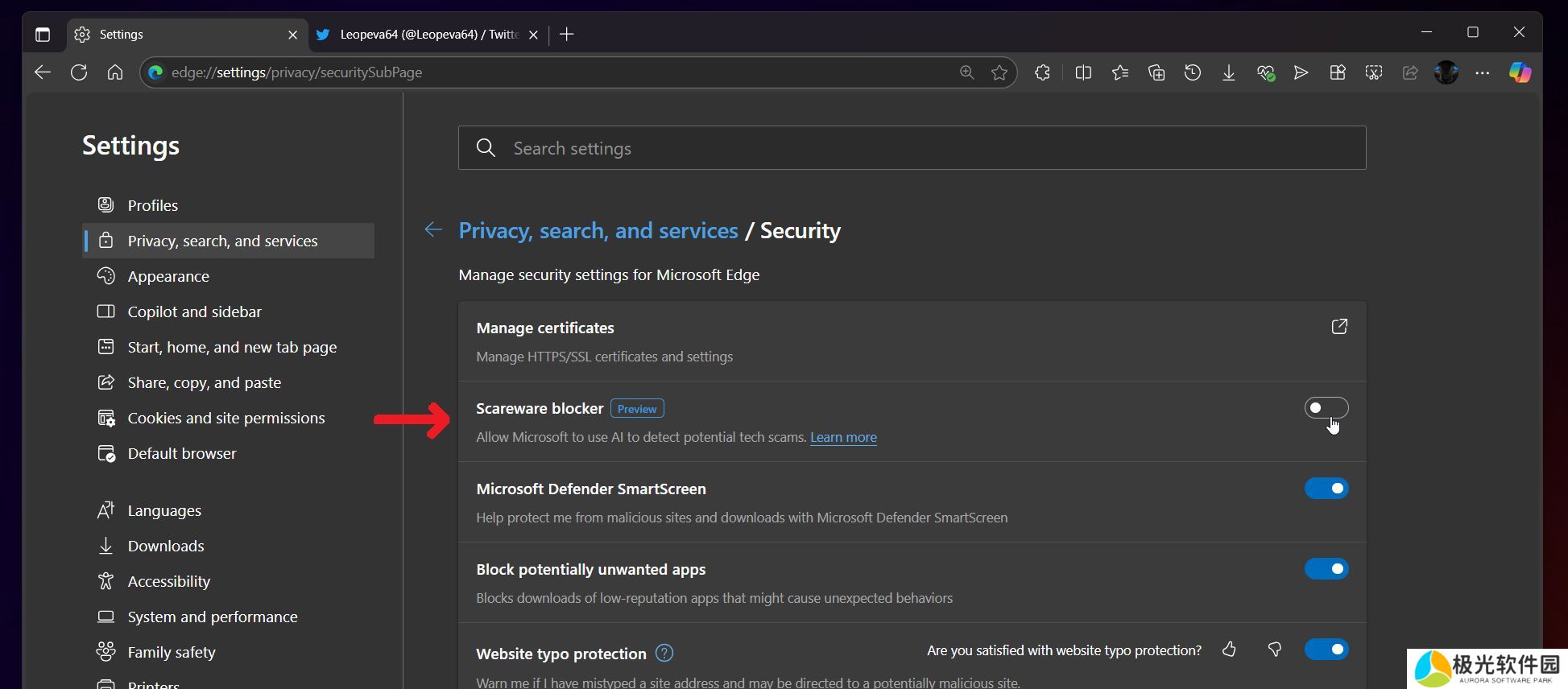Open Collections from the toolbar

coord(1156,72)
